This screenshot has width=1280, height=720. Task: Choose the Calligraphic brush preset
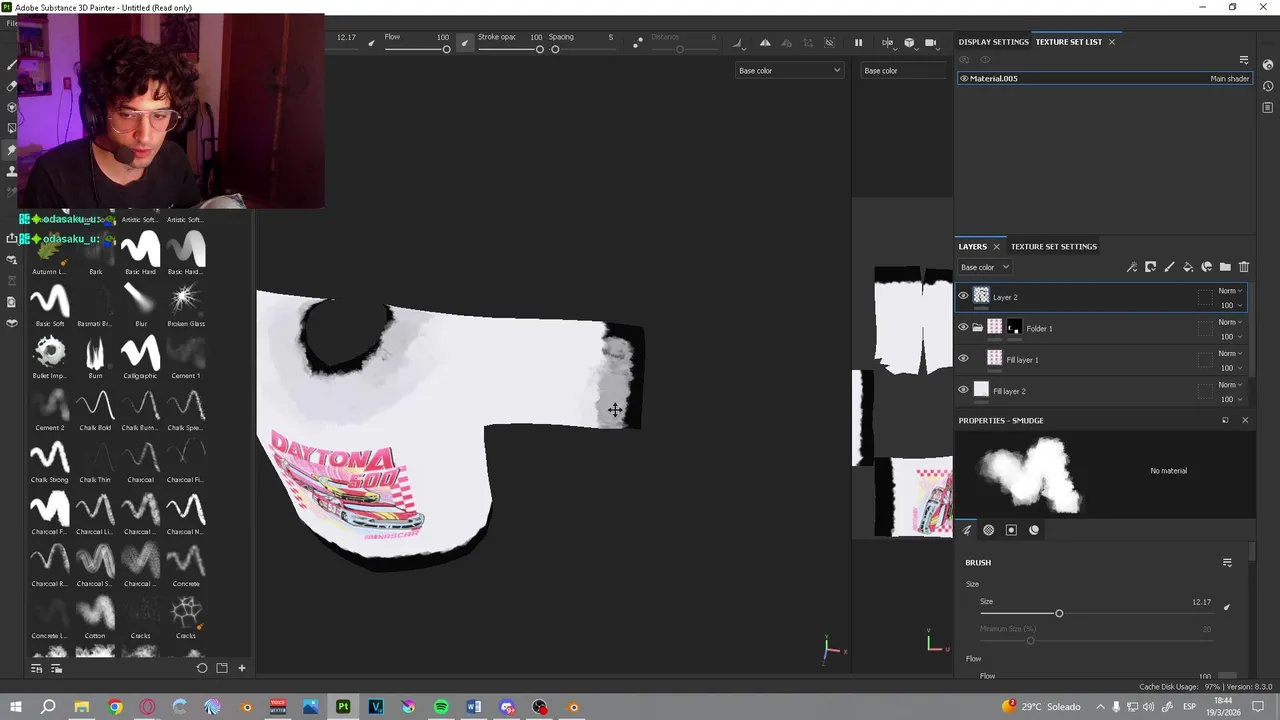click(x=140, y=356)
